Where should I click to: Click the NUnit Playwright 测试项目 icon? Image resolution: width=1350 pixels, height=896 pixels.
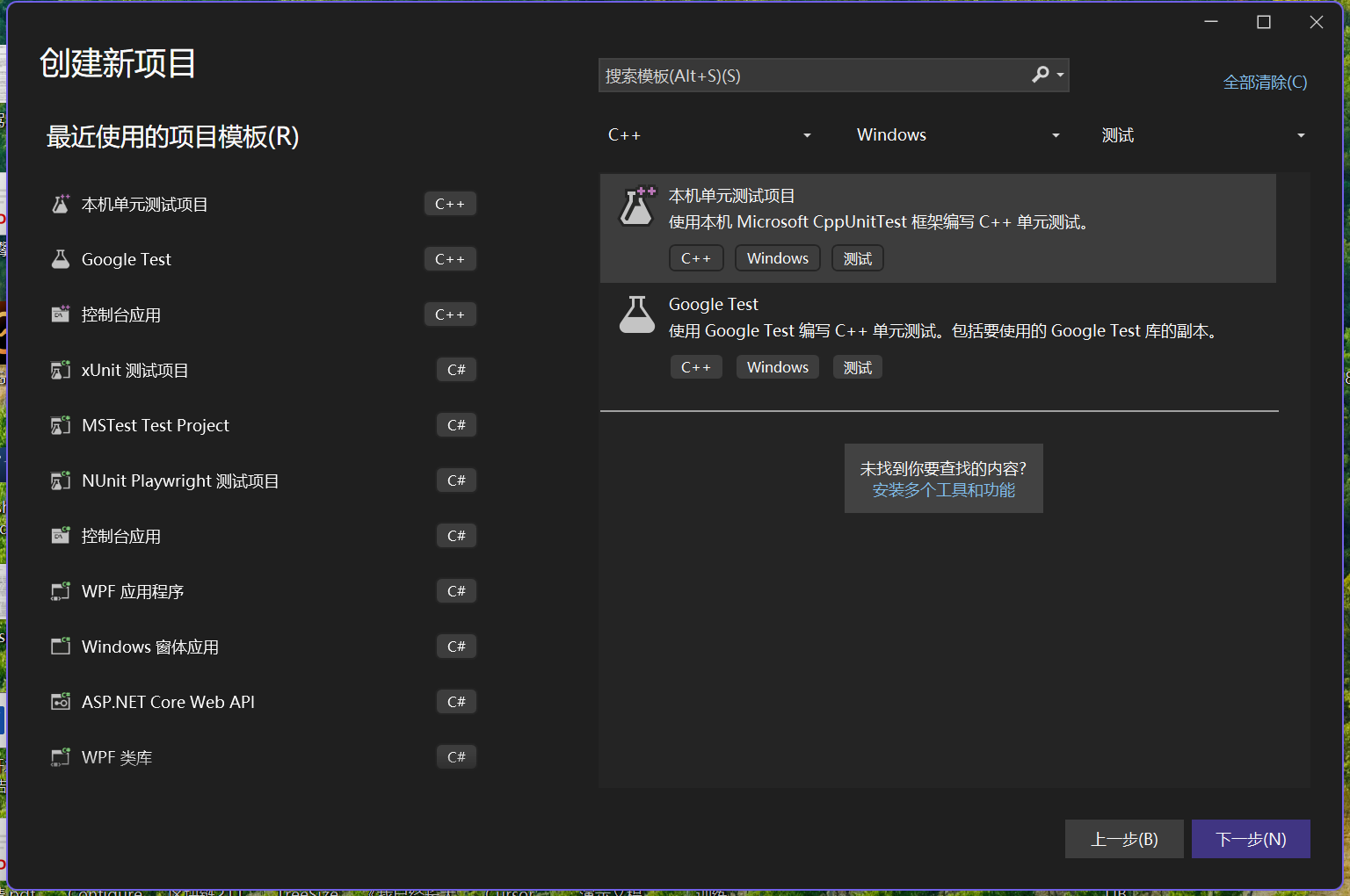click(x=61, y=481)
